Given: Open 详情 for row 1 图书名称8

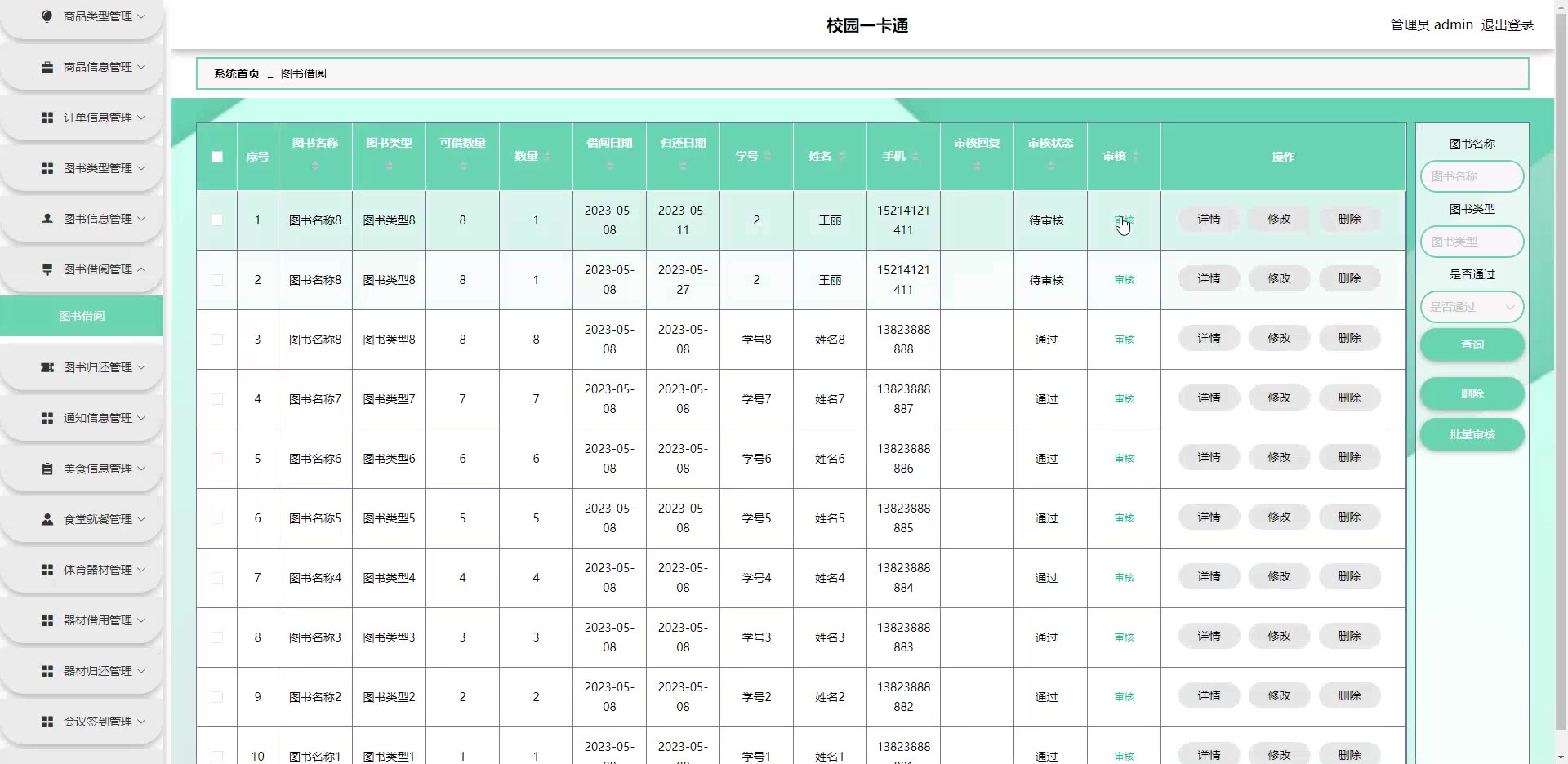Looking at the screenshot, I should (x=1209, y=219).
